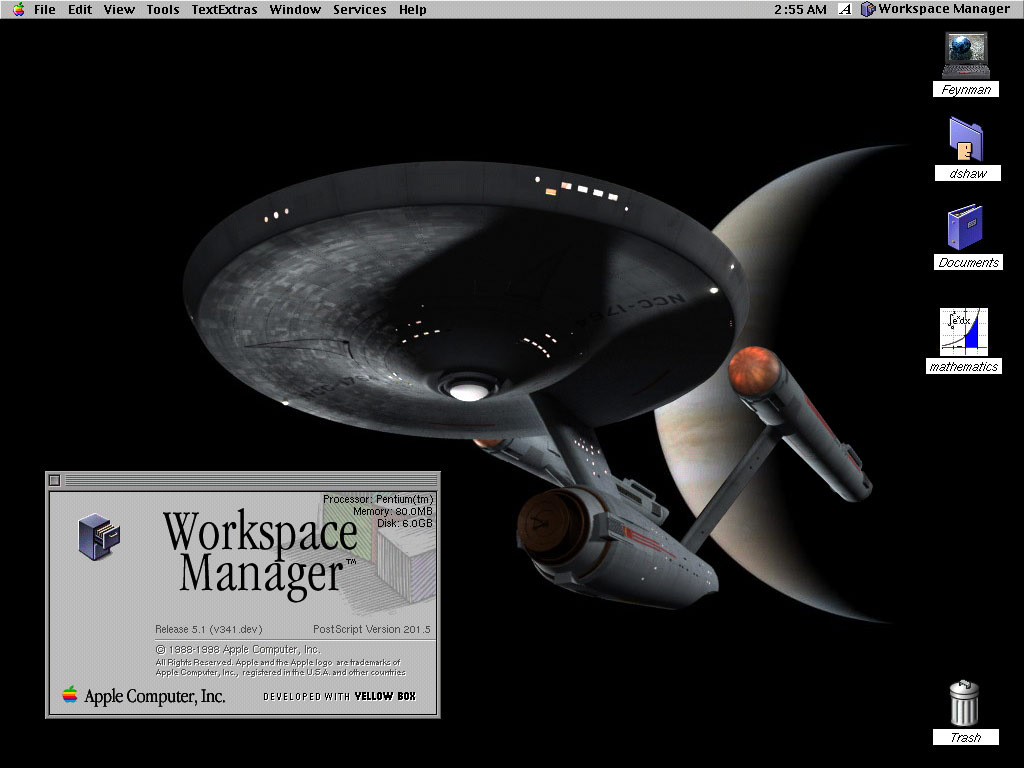Click the 2:55 AM clock
This screenshot has height=768, width=1024.
(x=800, y=9)
